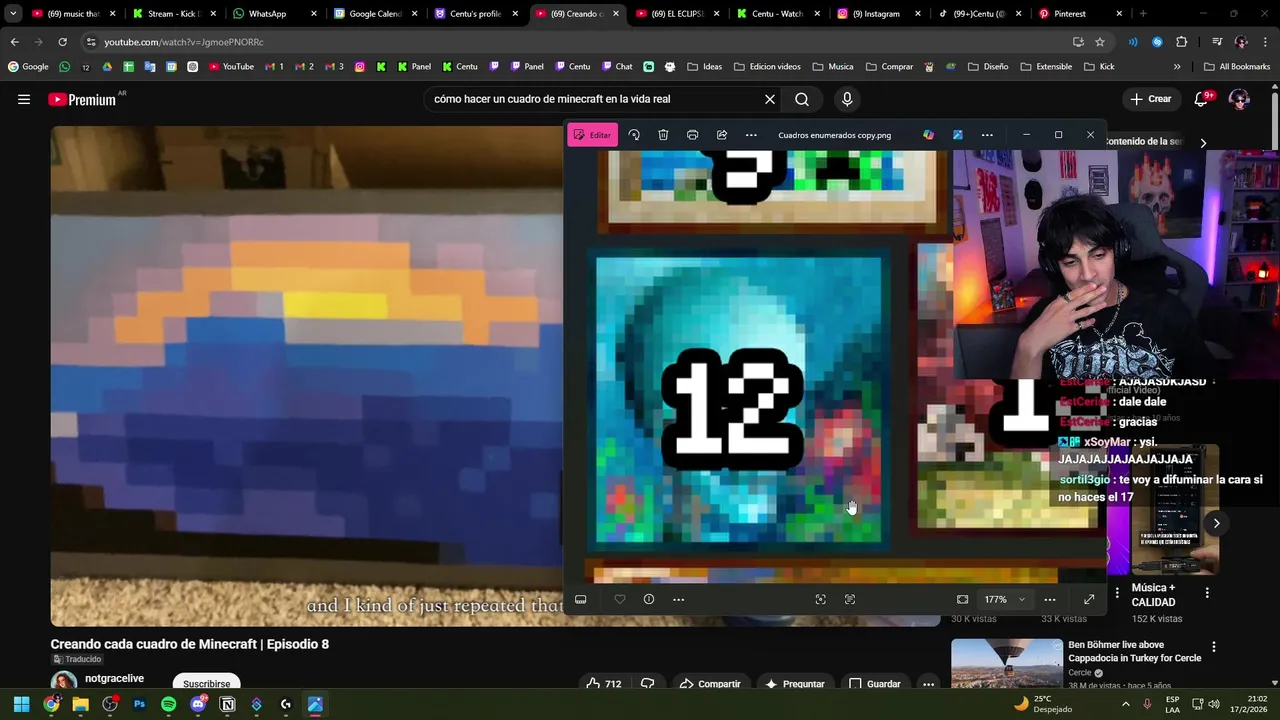Enter full screen in Photos viewer
This screenshot has width=1280, height=720.
[x=1089, y=599]
